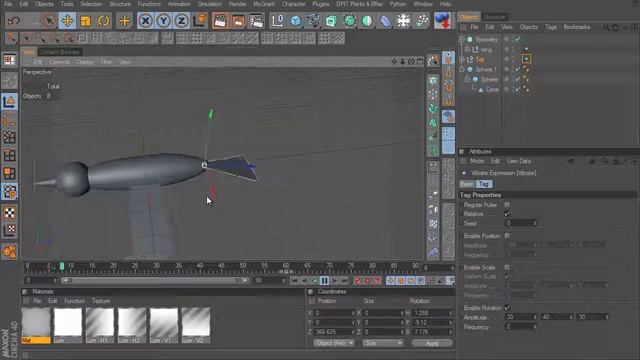Screen dimensions: 640x360
Task: Switch to the Structure tab
Action: tap(494, 17)
